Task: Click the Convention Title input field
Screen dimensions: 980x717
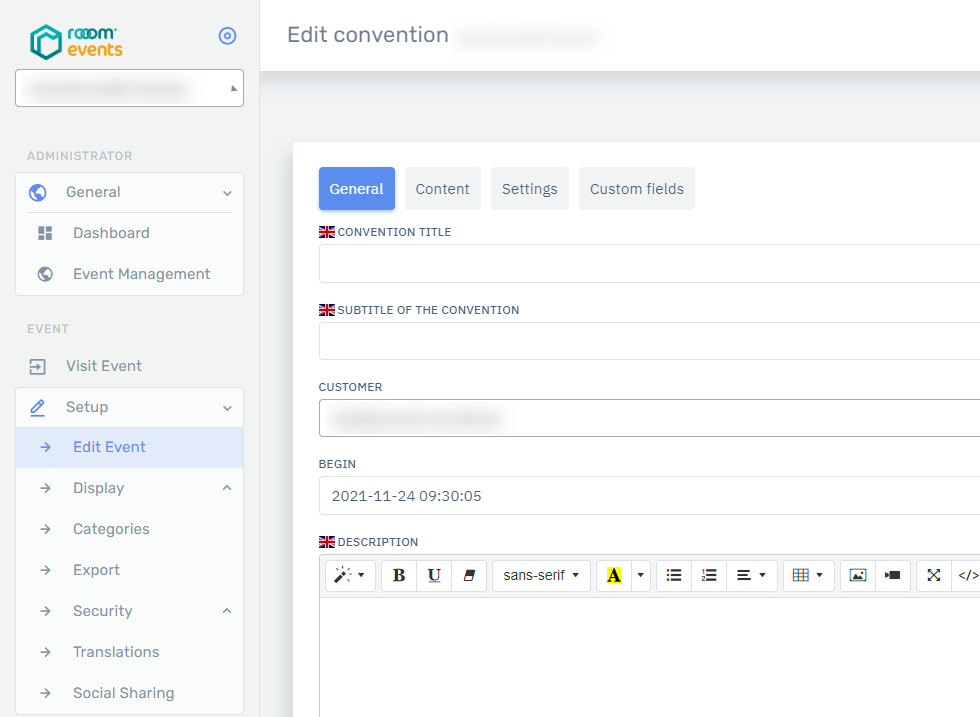Action: click(x=649, y=264)
